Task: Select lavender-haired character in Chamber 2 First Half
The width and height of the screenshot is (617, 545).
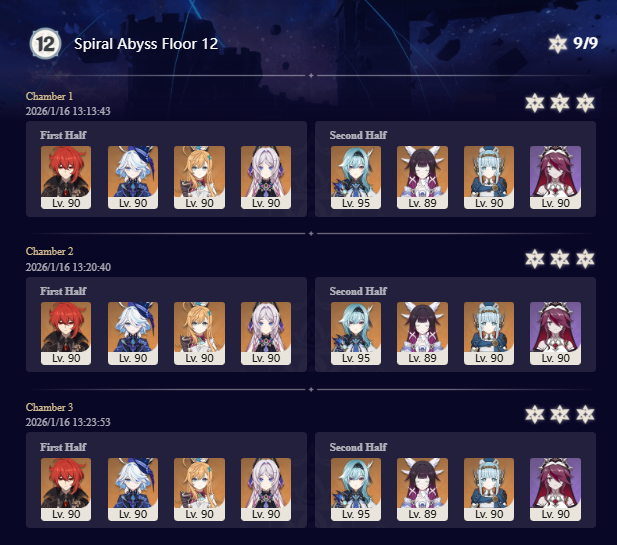Action: (266, 333)
